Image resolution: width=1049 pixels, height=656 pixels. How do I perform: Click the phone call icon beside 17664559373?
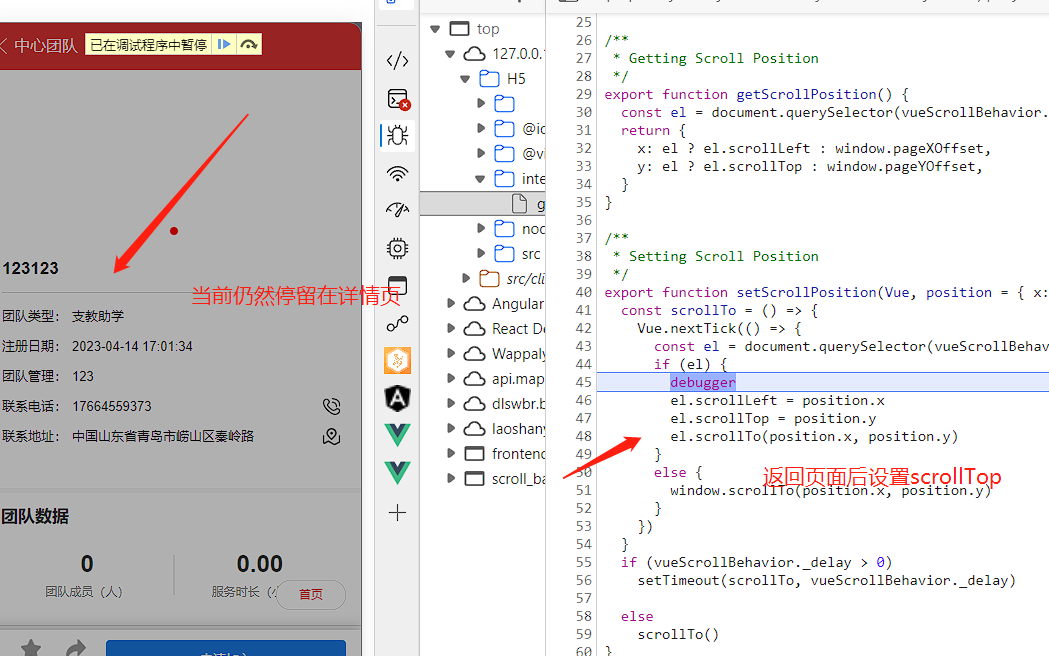click(x=331, y=406)
